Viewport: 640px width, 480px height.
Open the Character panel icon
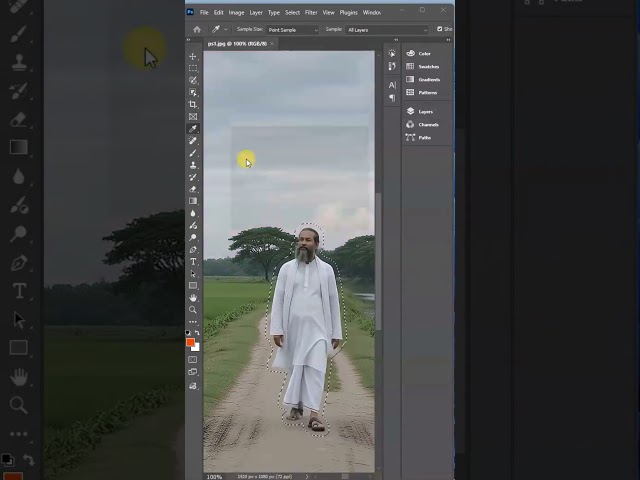pyautogui.click(x=392, y=85)
